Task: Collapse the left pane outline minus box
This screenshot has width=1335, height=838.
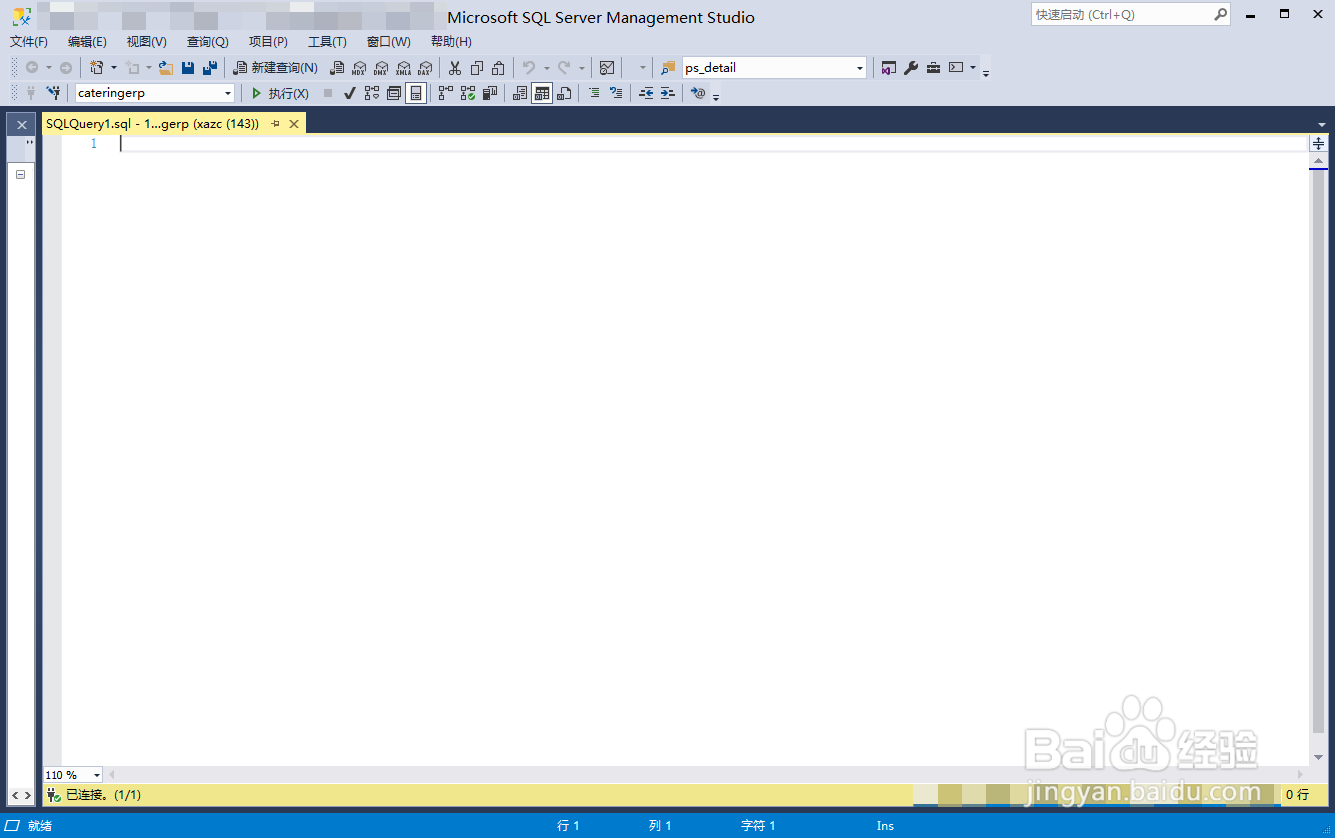Action: [20, 174]
